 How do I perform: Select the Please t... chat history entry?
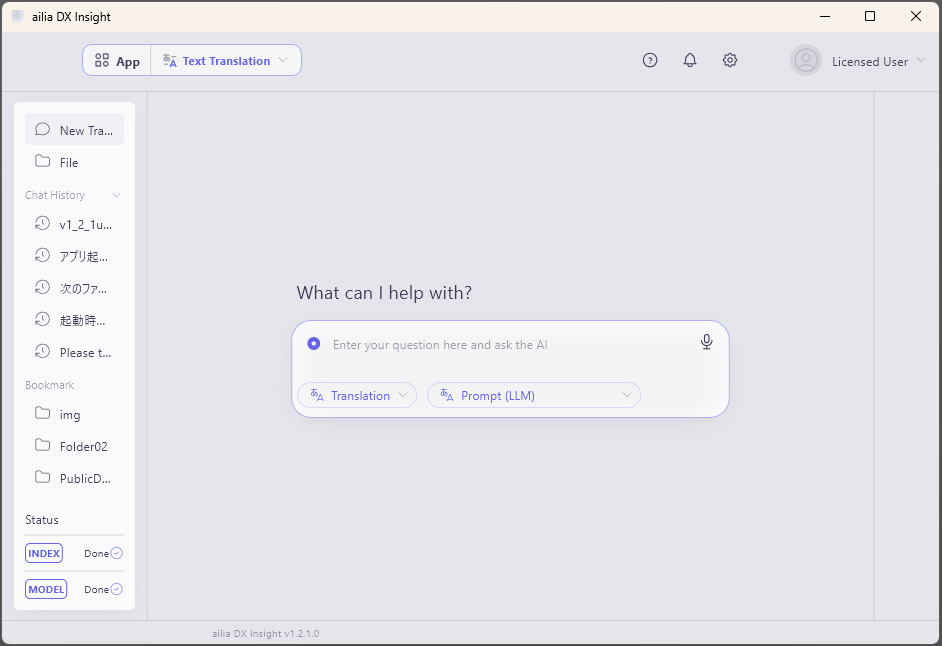click(85, 352)
